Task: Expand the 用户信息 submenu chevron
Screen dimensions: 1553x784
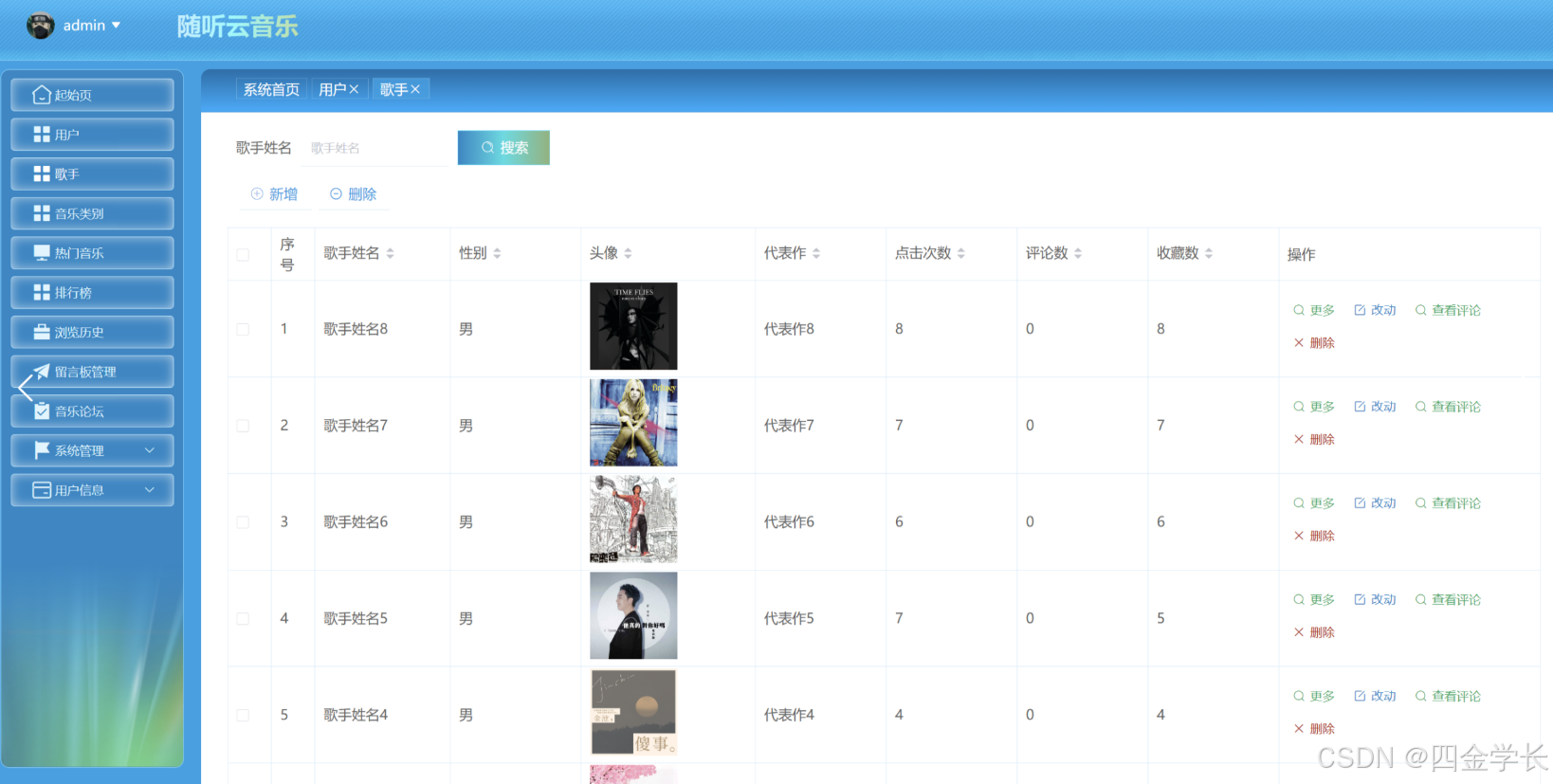Action: click(x=150, y=490)
